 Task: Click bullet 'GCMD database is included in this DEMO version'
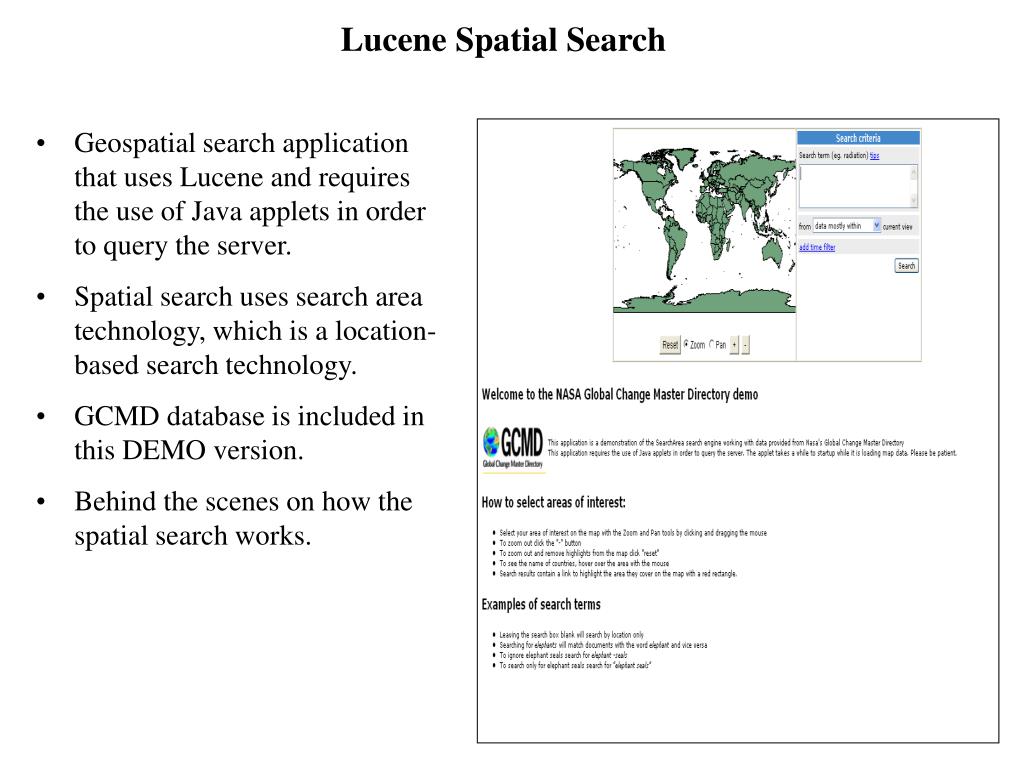coord(249,433)
